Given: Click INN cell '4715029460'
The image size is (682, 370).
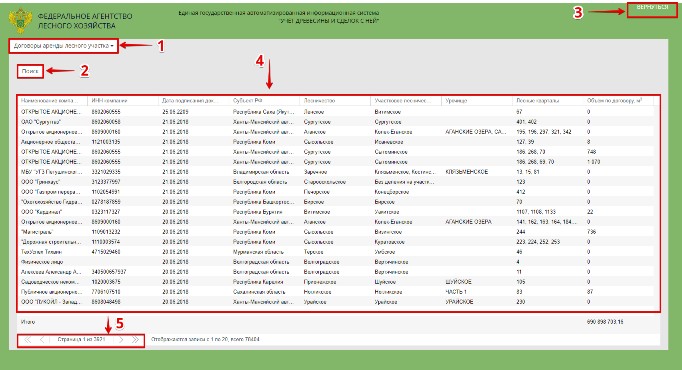Looking at the screenshot, I should pyautogui.click(x=106, y=252).
